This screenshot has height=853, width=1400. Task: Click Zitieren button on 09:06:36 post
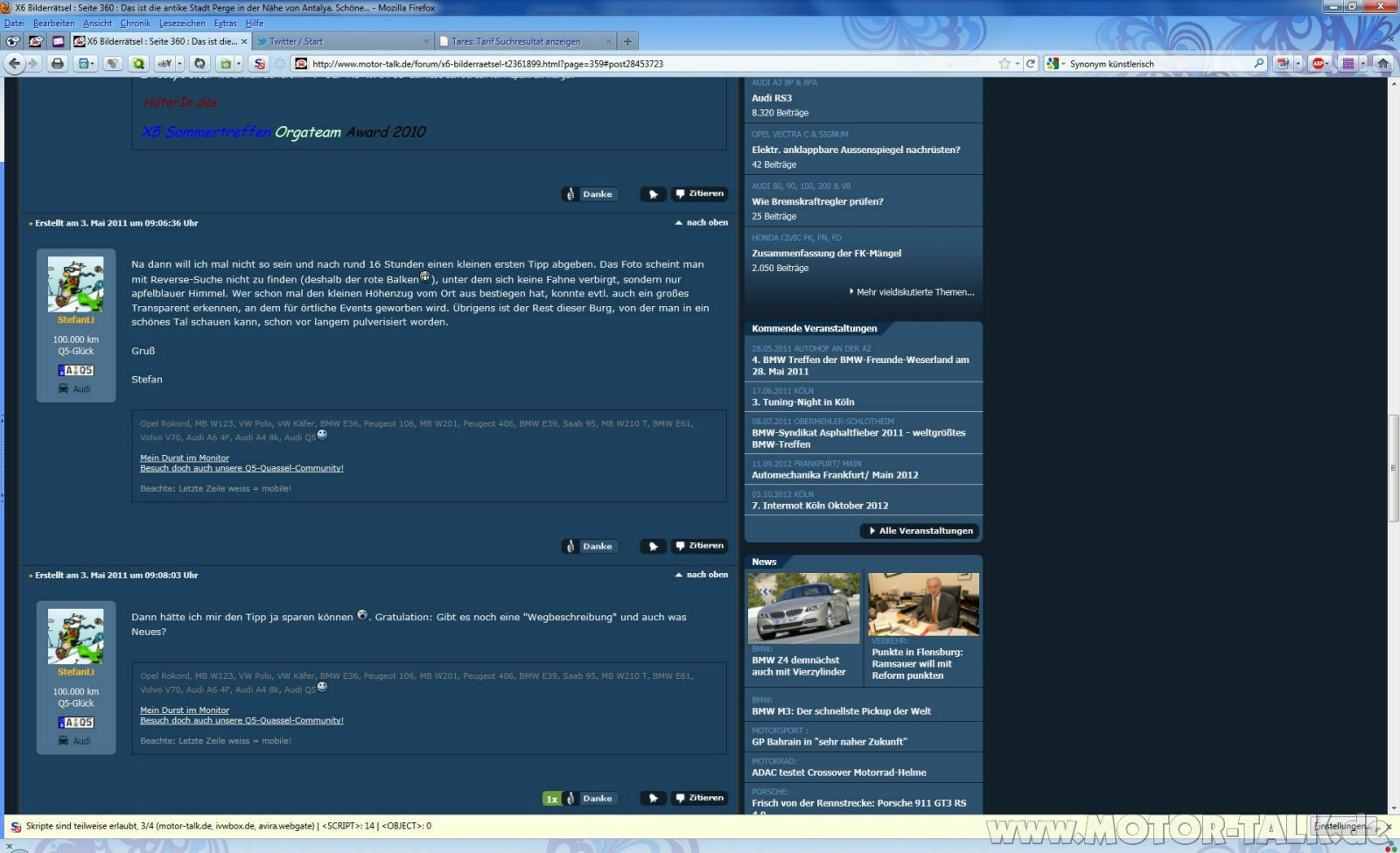coord(700,546)
